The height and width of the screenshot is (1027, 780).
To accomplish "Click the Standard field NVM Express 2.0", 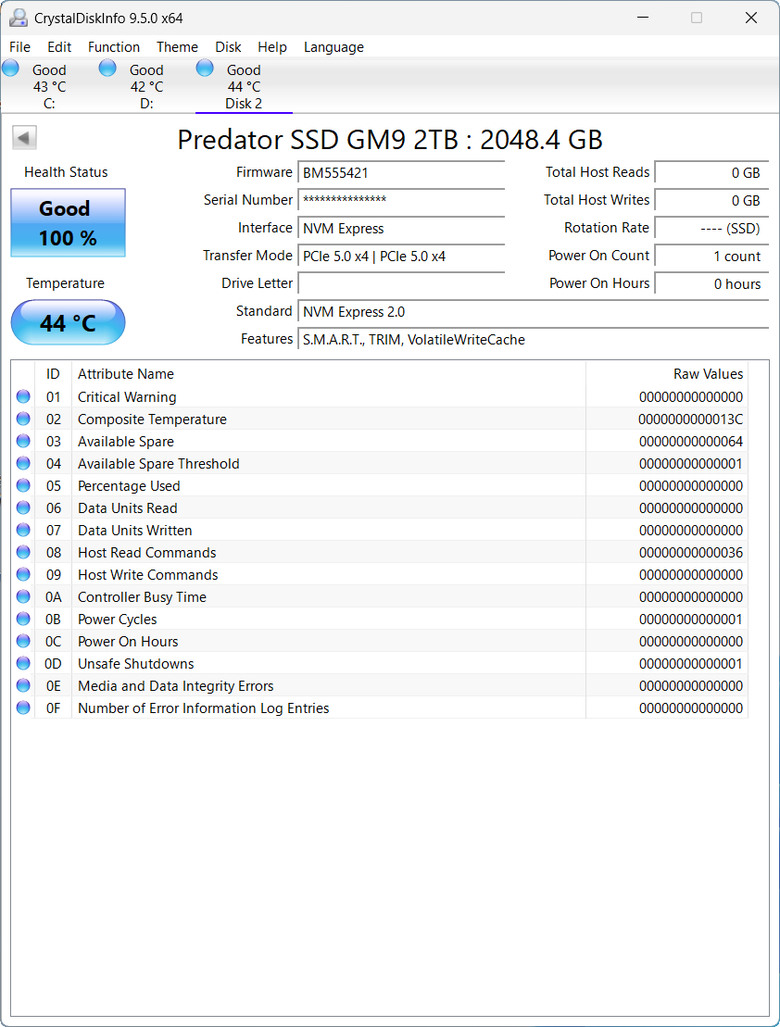I will pyautogui.click(x=533, y=312).
